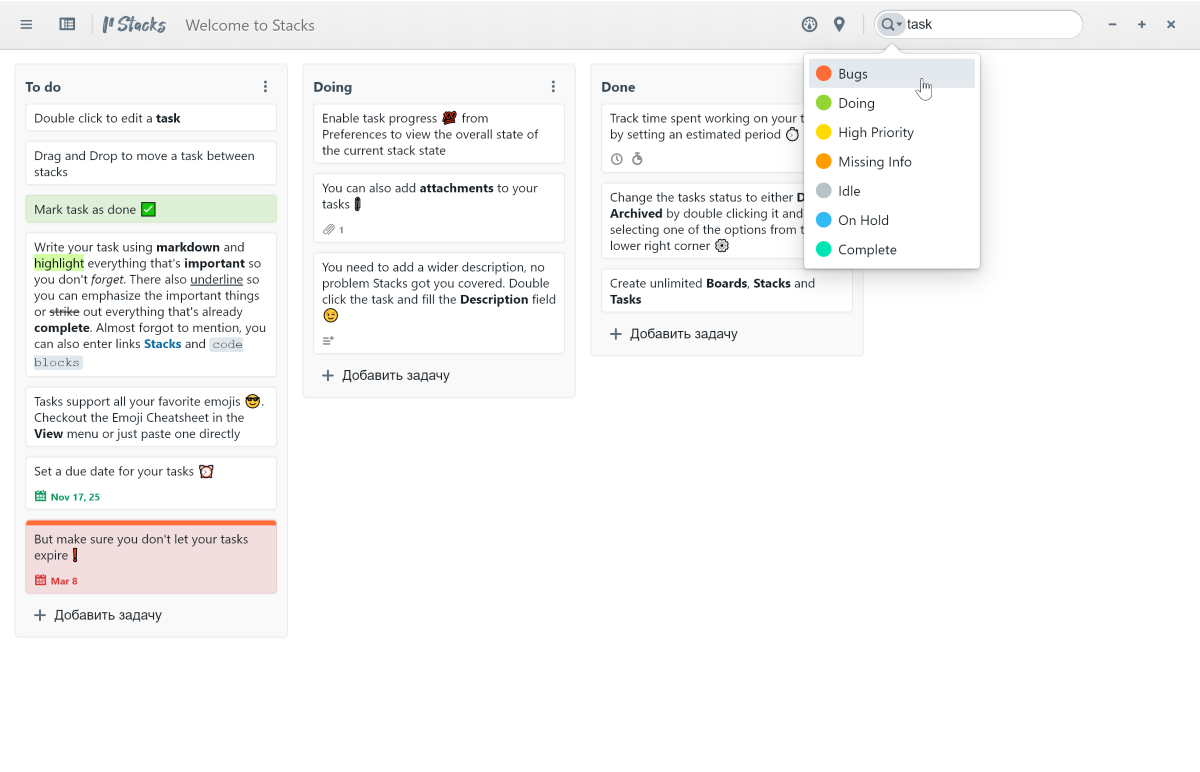Click the location pin icon in header
The image size is (1200, 772).
tap(839, 25)
